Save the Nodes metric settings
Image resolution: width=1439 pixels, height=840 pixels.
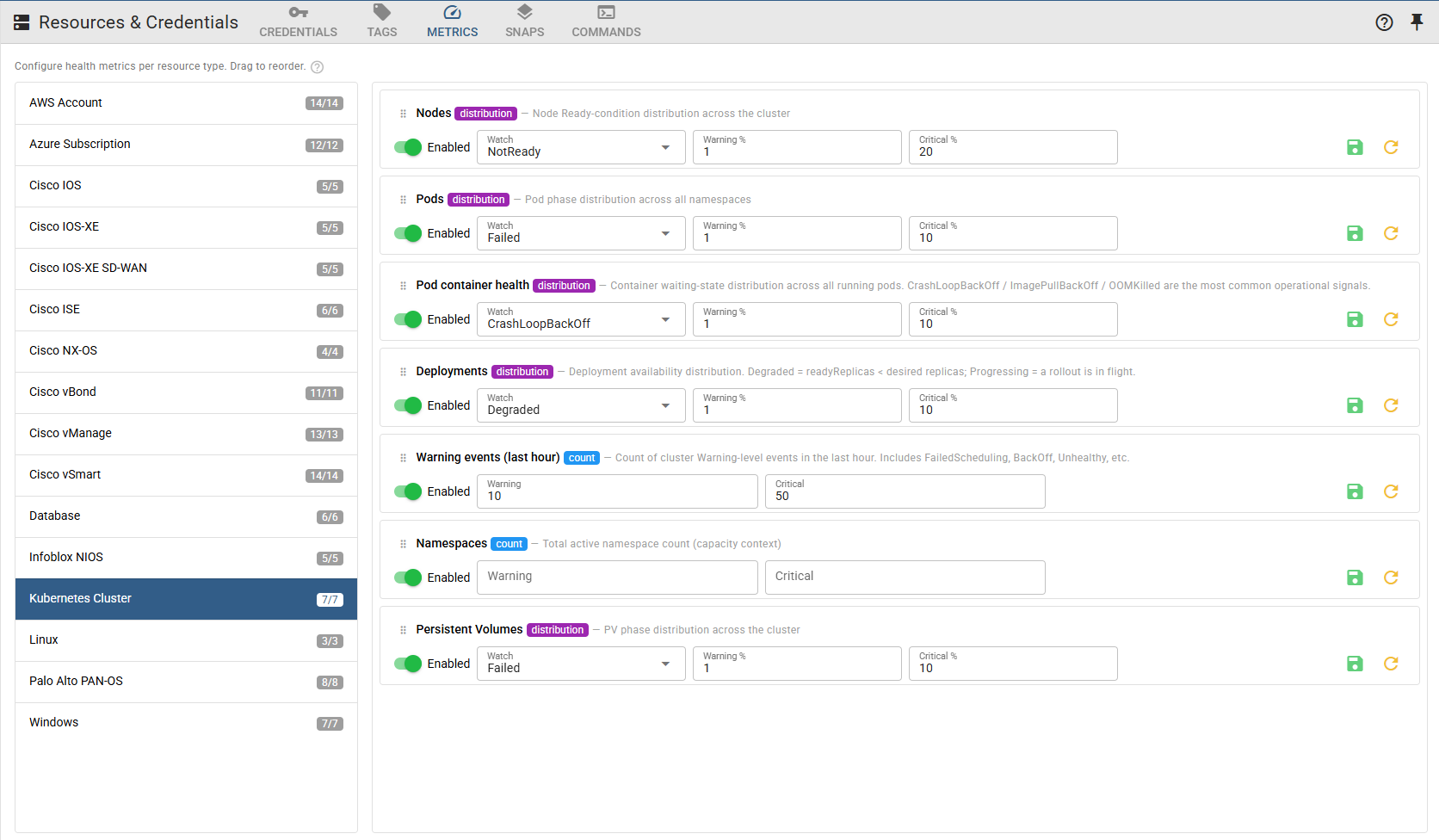click(x=1355, y=147)
